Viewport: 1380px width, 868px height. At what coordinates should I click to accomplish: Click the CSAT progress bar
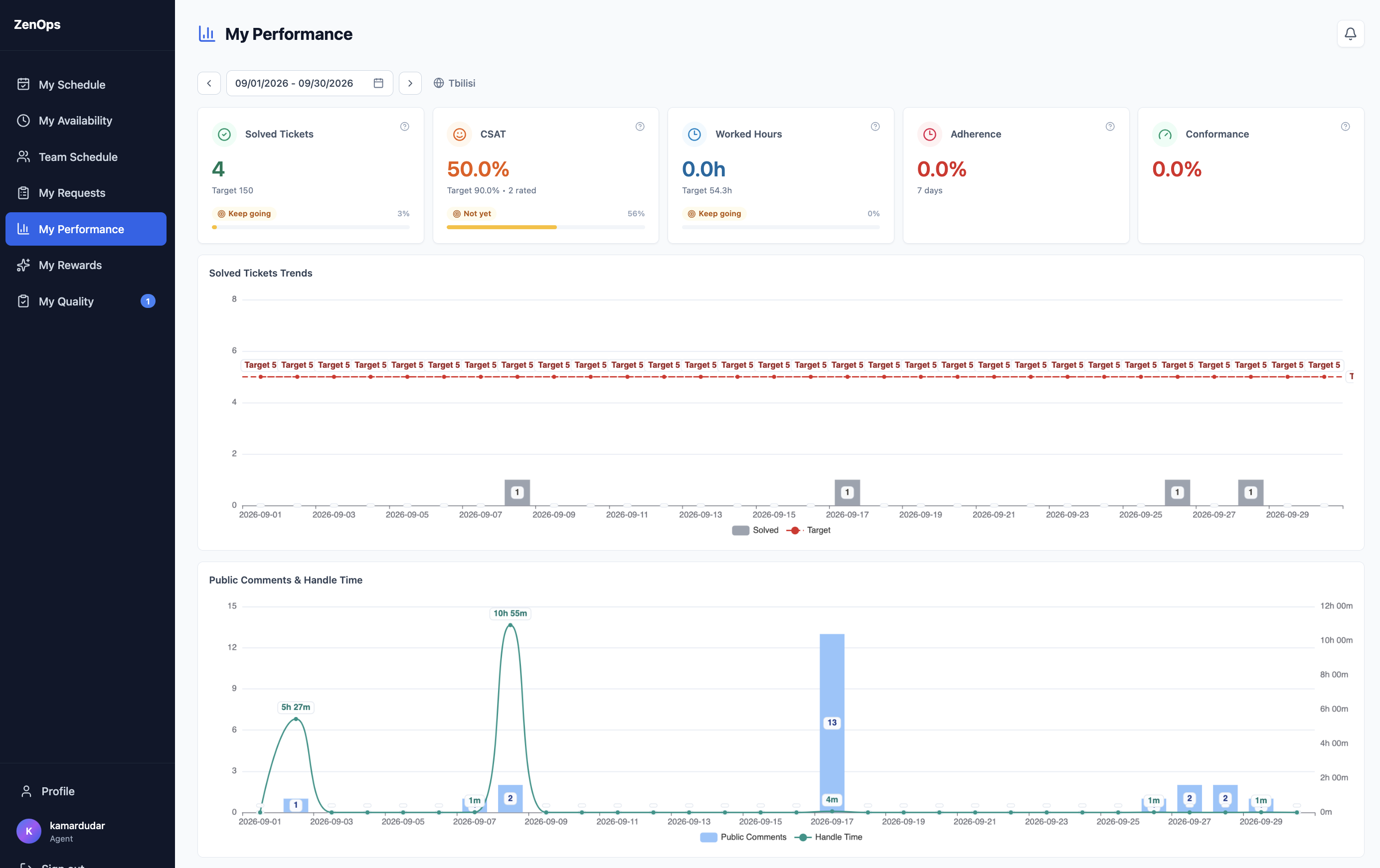click(x=545, y=227)
